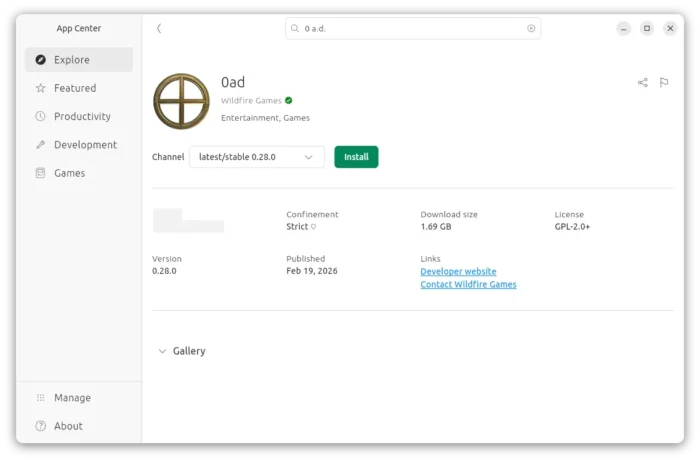Expand the Gallery section
The width and height of the screenshot is (700, 461).
click(x=181, y=351)
